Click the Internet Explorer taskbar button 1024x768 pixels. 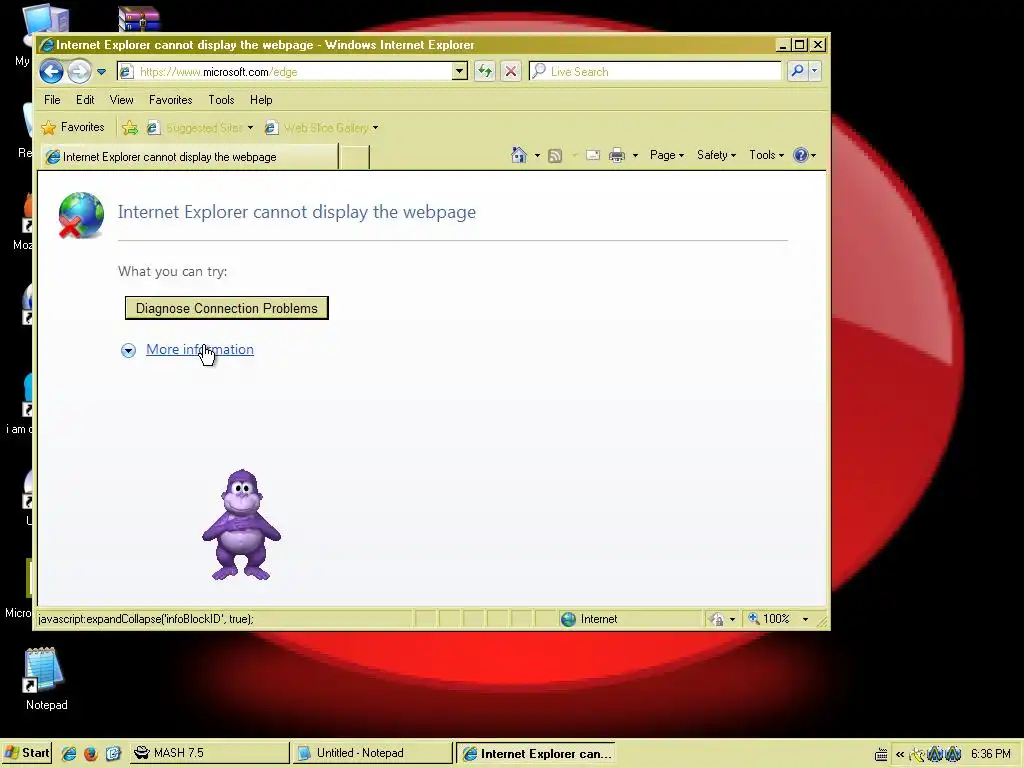(535, 753)
